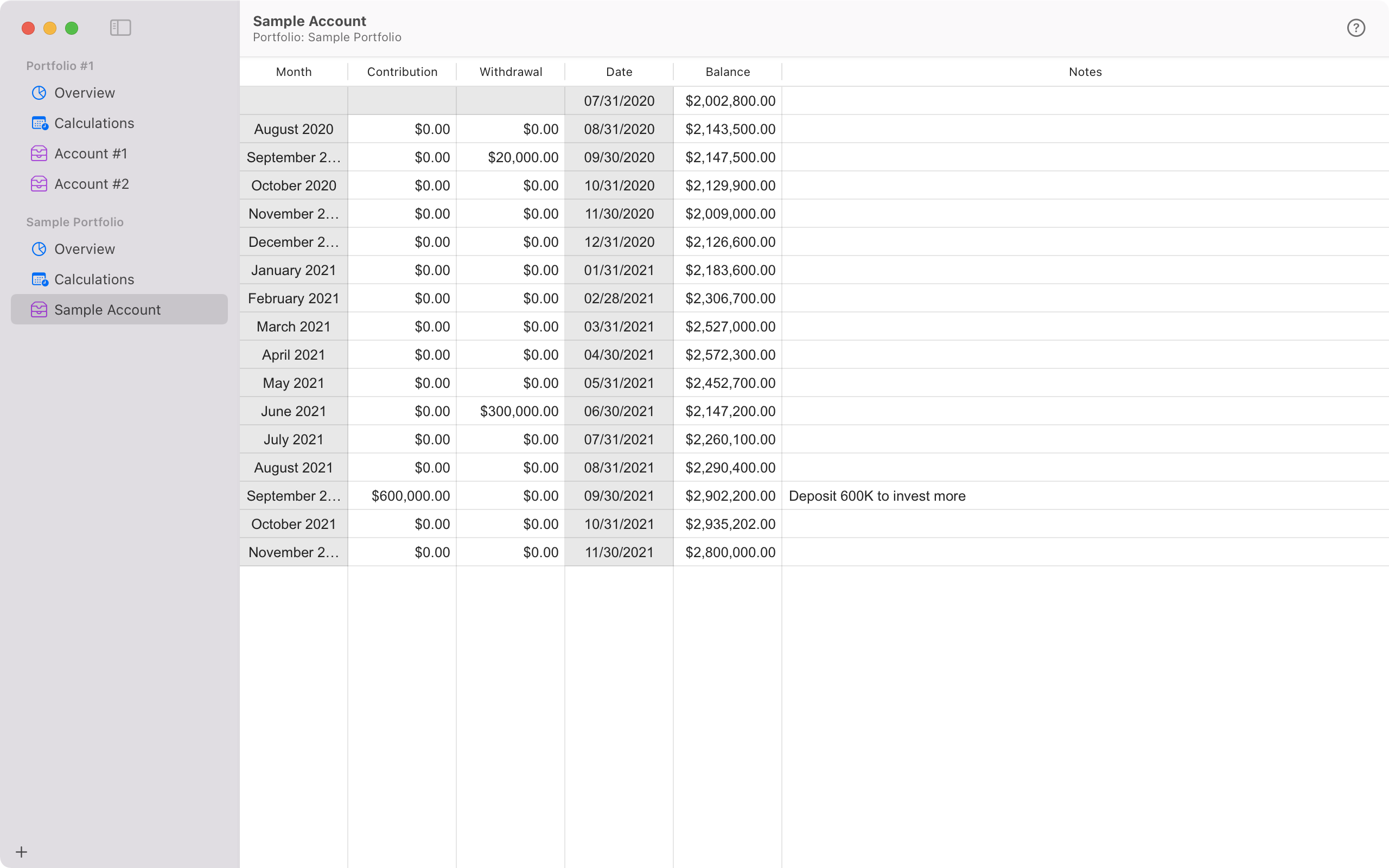Screen dimensions: 1389x868
Task: Open the help question mark icon
Action: pos(1356,28)
